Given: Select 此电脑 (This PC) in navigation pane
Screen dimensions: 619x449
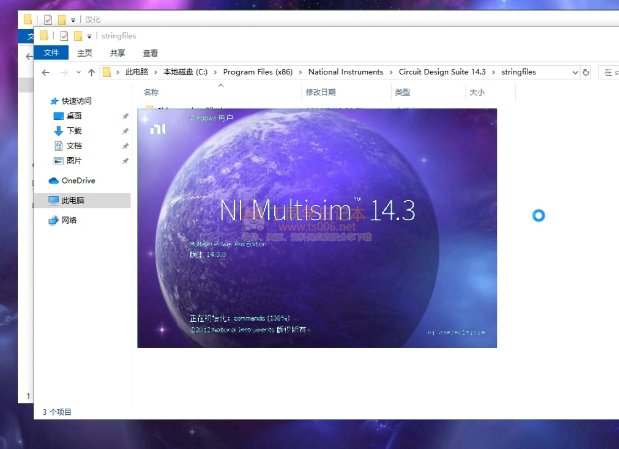Looking at the screenshot, I should [75, 201].
